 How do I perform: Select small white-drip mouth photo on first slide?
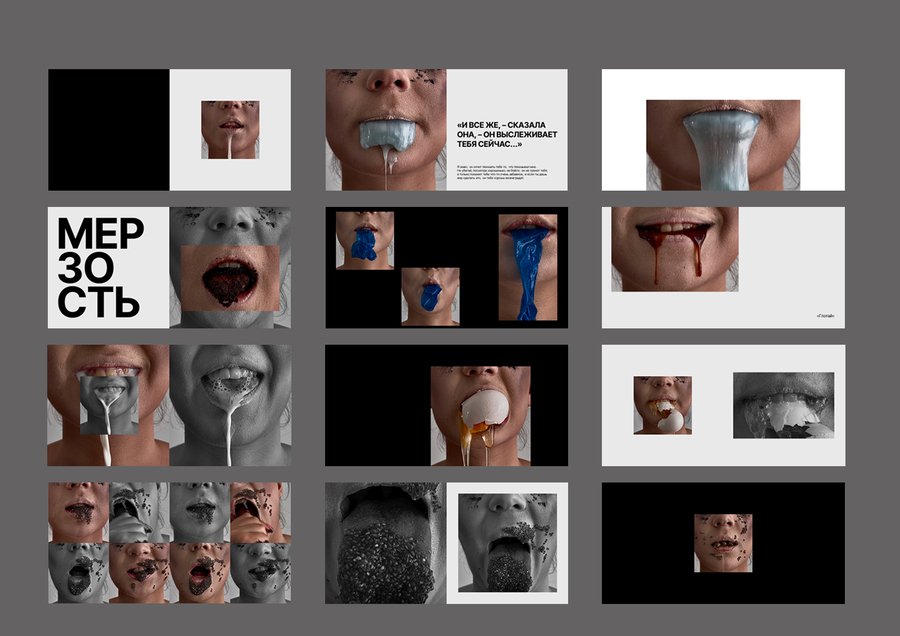click(229, 129)
